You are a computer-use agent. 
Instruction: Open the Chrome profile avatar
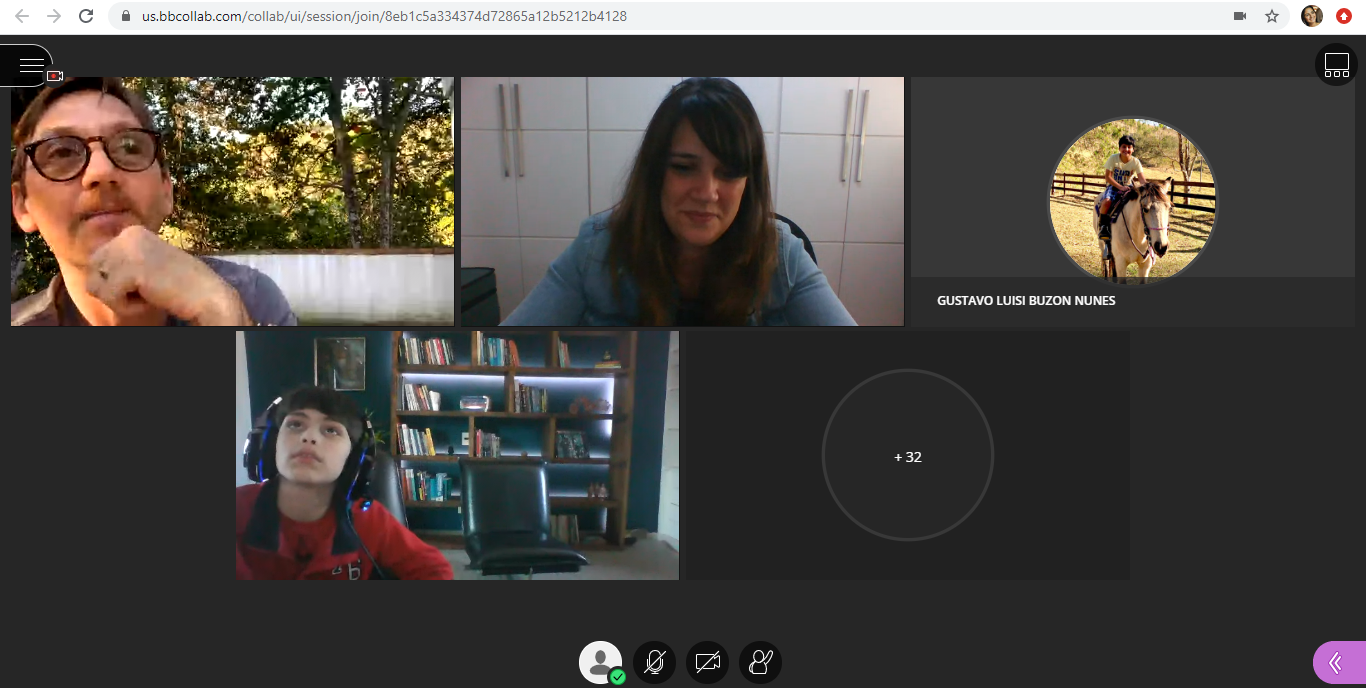1311,16
